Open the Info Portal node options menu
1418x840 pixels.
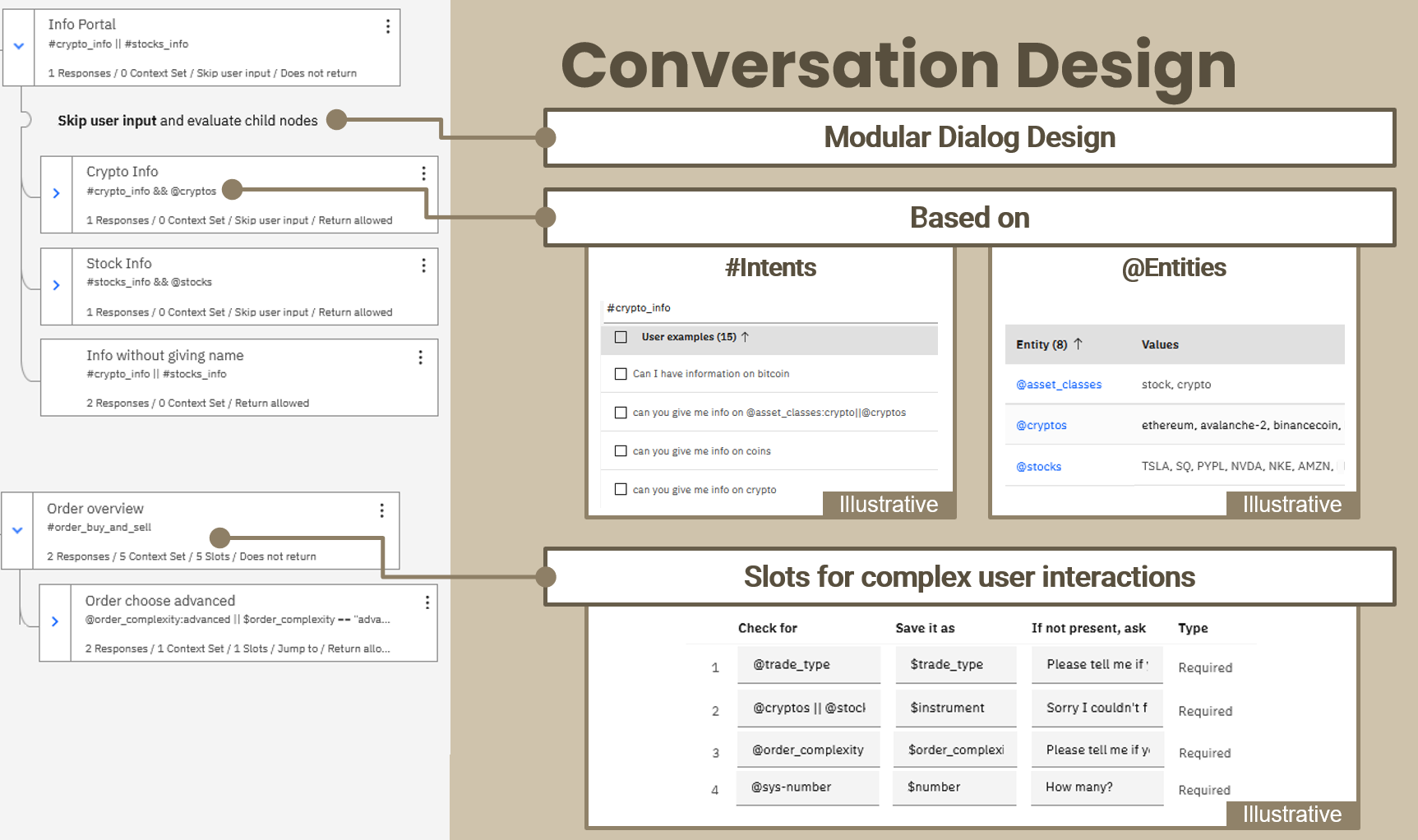387,25
